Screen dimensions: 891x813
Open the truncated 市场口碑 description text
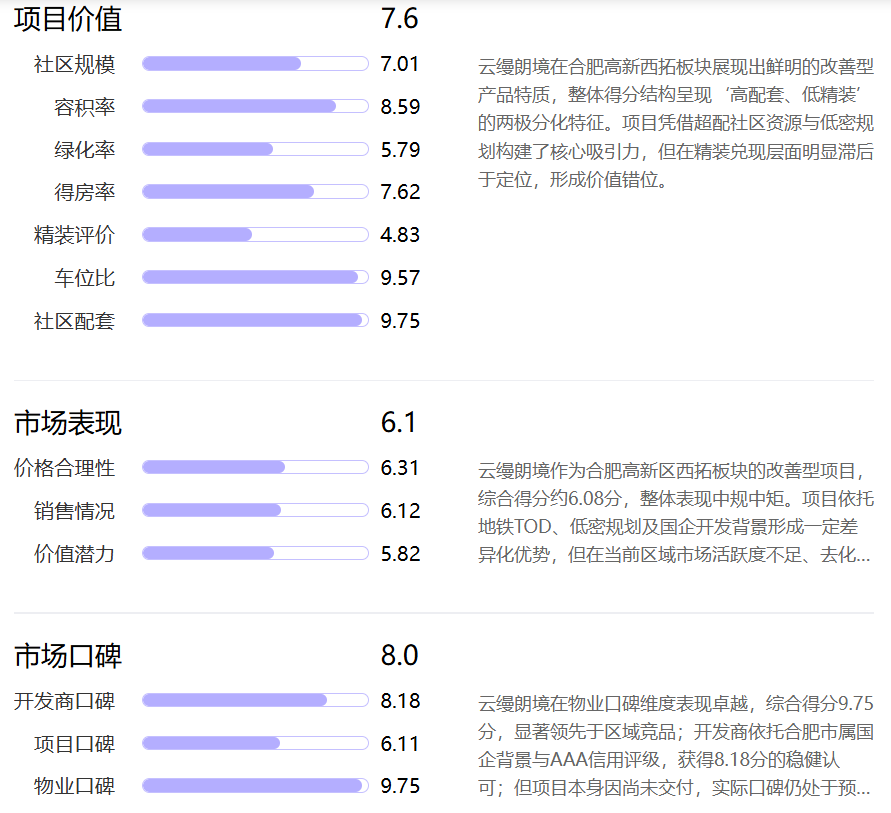(676, 745)
